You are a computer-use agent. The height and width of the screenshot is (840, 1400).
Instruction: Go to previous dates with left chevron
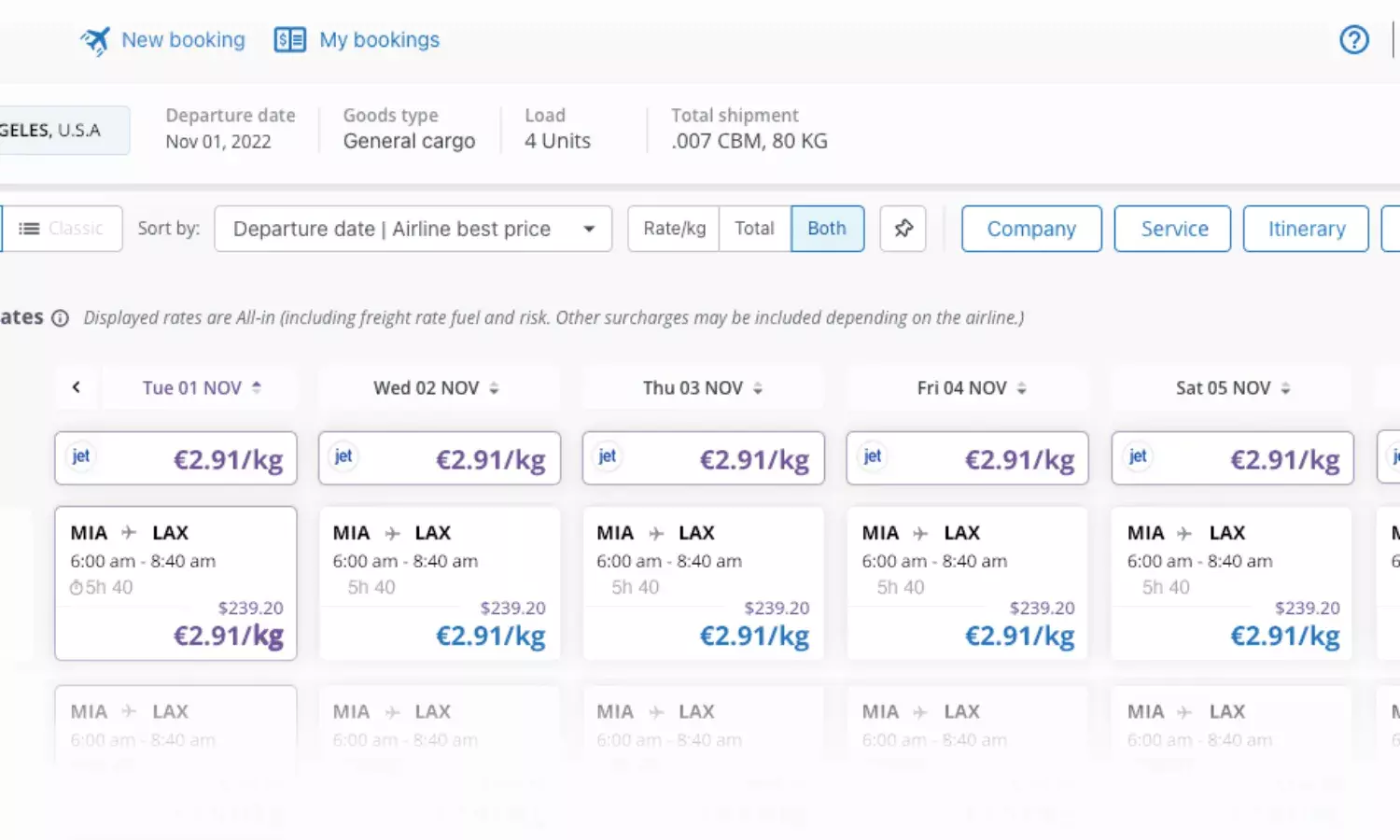(77, 387)
